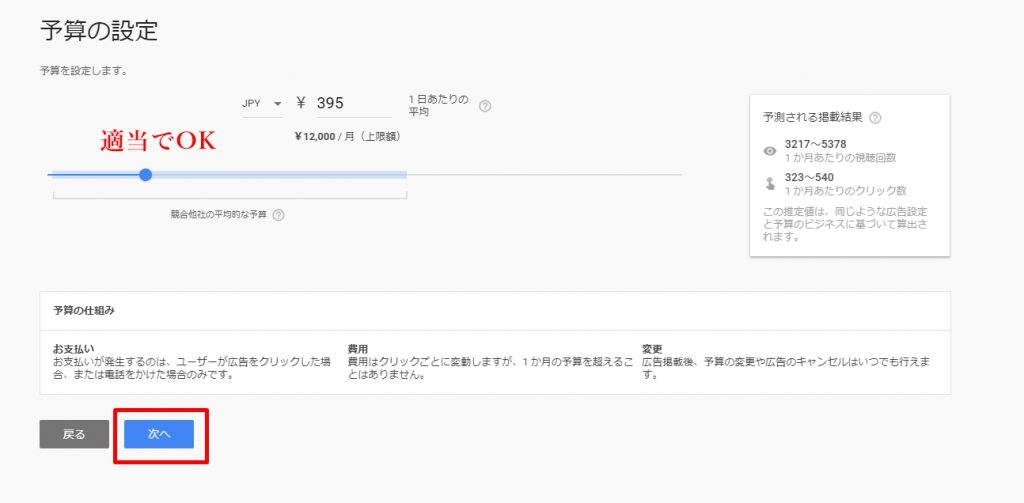Click the daily budget field showing 395
The height and width of the screenshot is (503, 1024).
pyautogui.click(x=354, y=104)
